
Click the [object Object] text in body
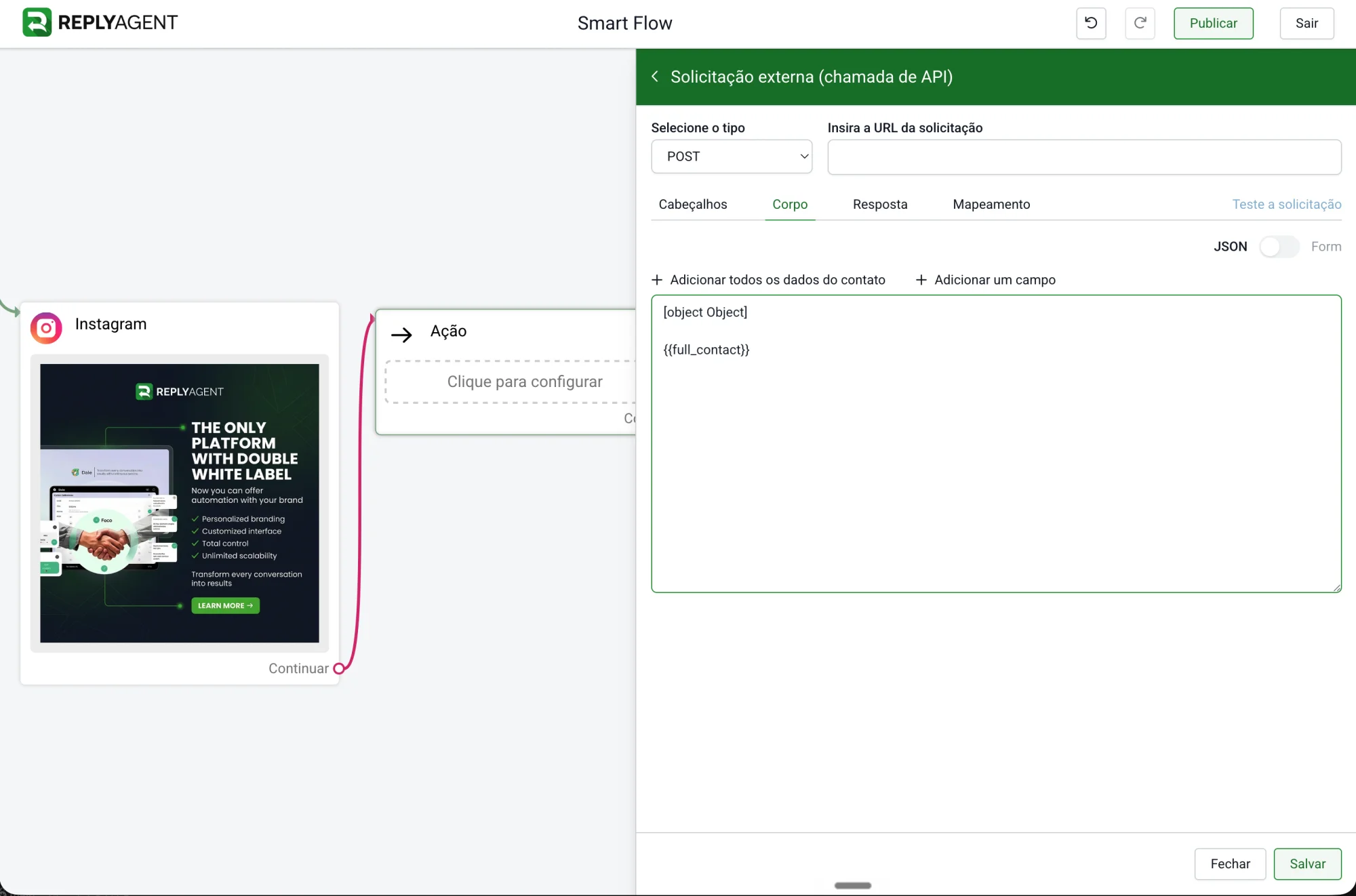click(705, 312)
